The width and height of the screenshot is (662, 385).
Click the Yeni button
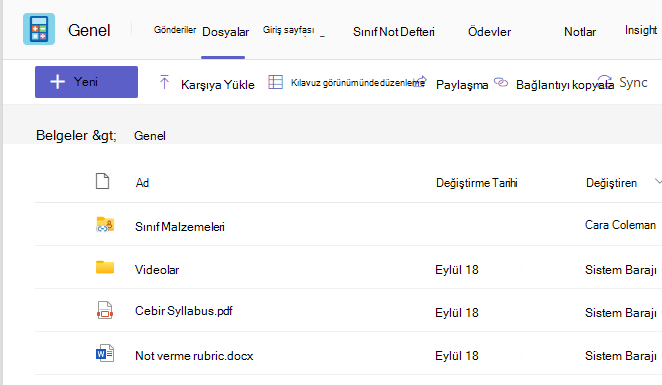pyautogui.click(x=87, y=82)
